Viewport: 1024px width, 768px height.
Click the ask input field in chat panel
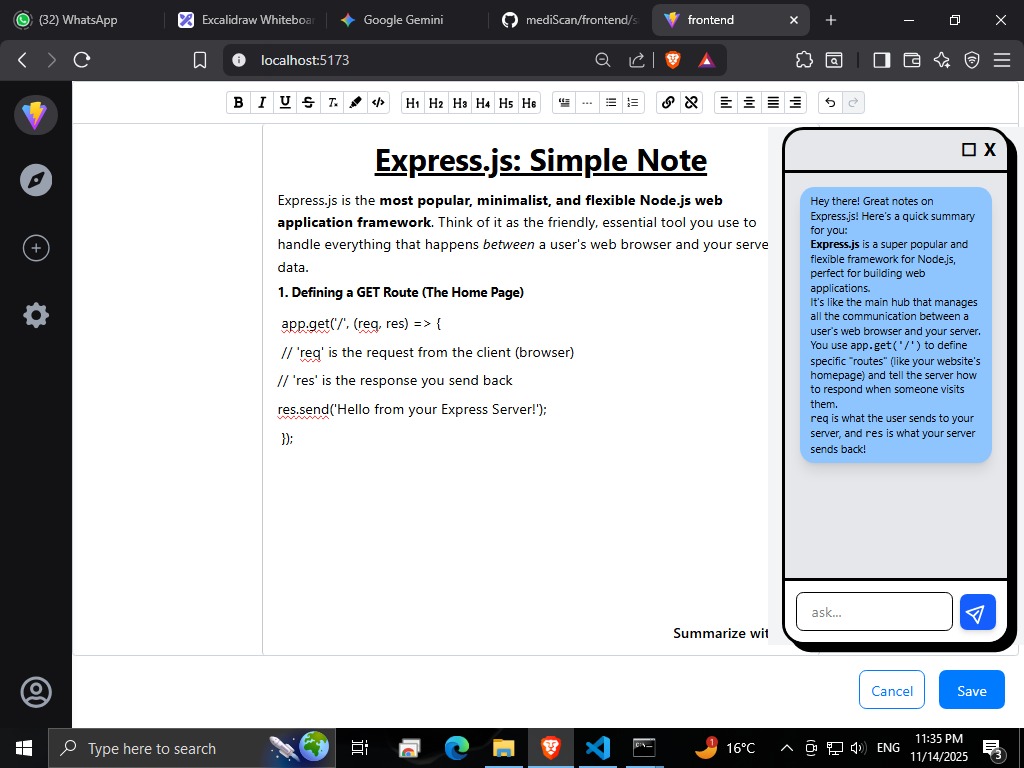(874, 611)
